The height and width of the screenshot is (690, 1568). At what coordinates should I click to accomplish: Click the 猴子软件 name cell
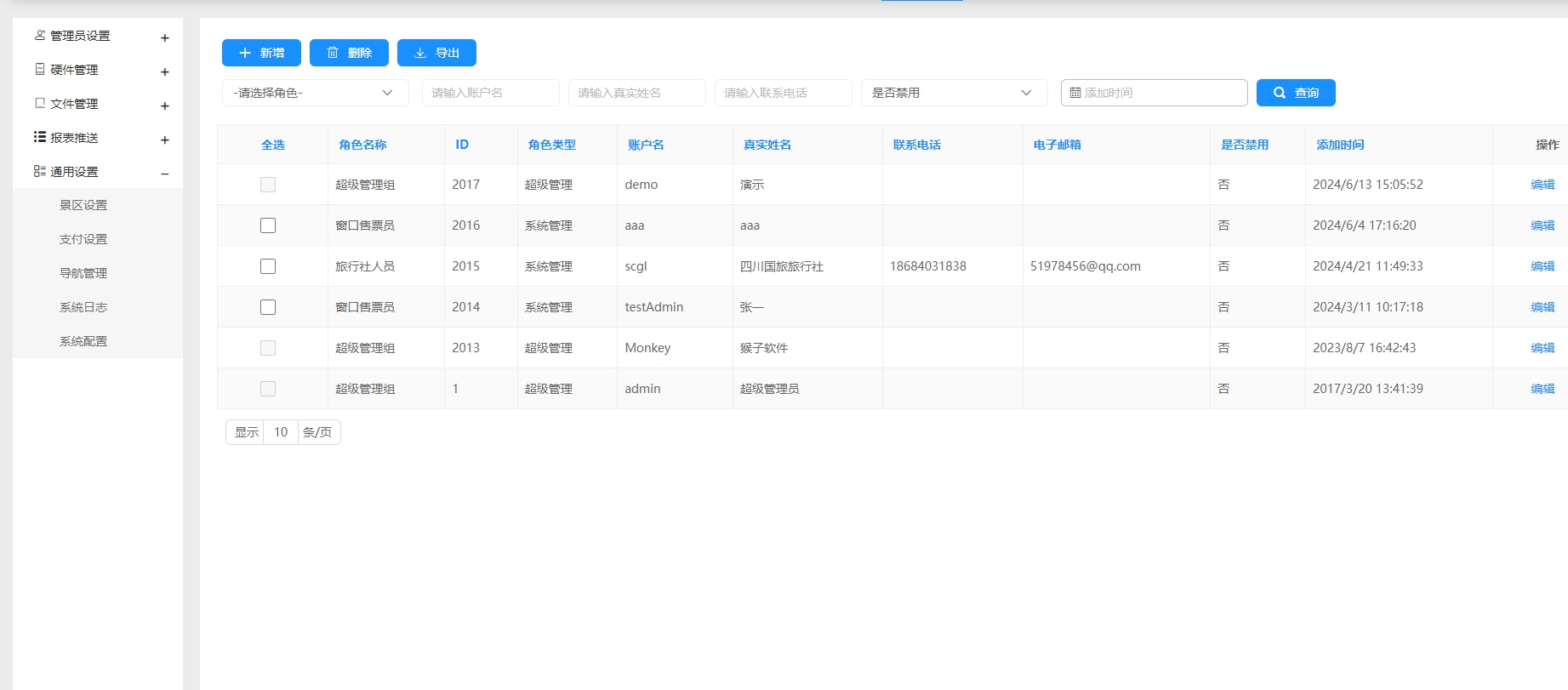(x=764, y=348)
